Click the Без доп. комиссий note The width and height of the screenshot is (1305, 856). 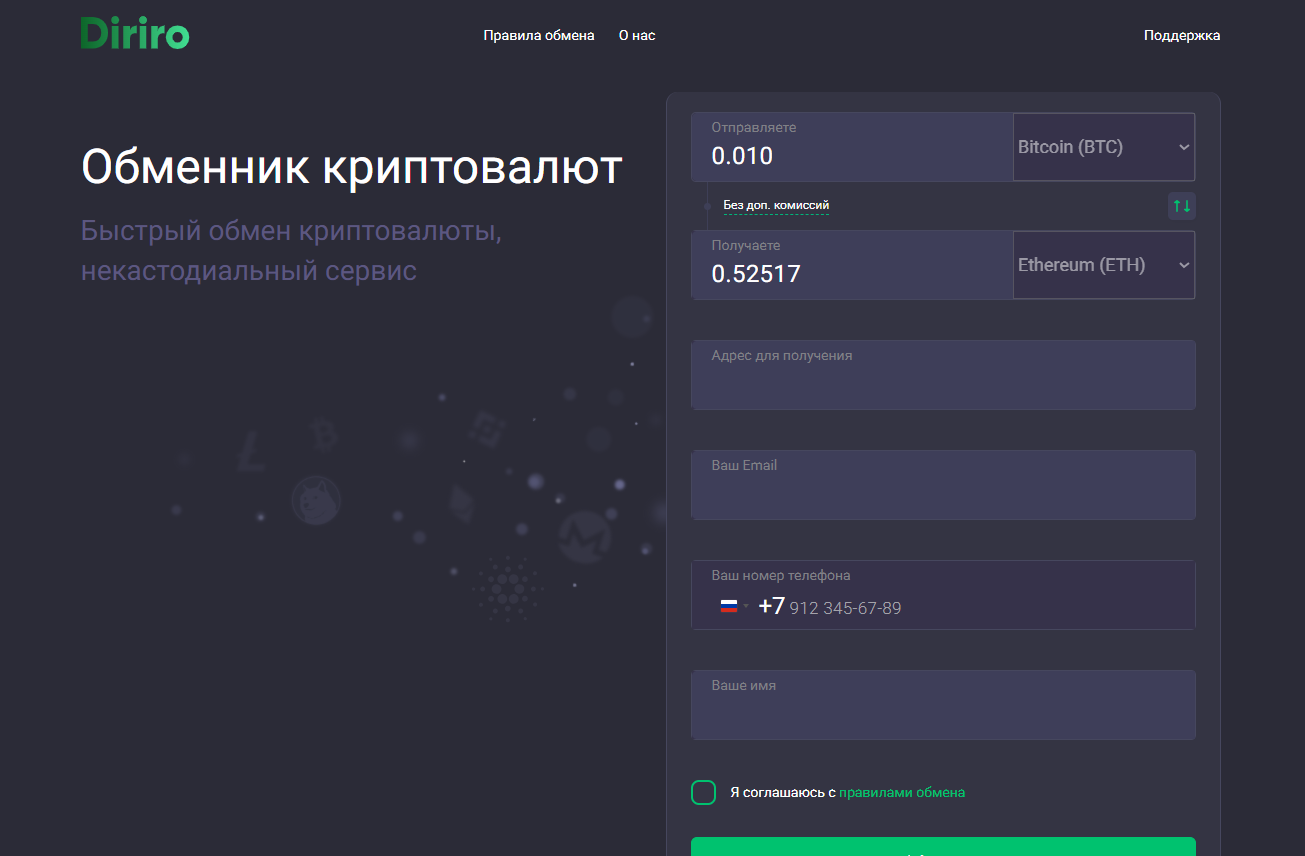[776, 206]
